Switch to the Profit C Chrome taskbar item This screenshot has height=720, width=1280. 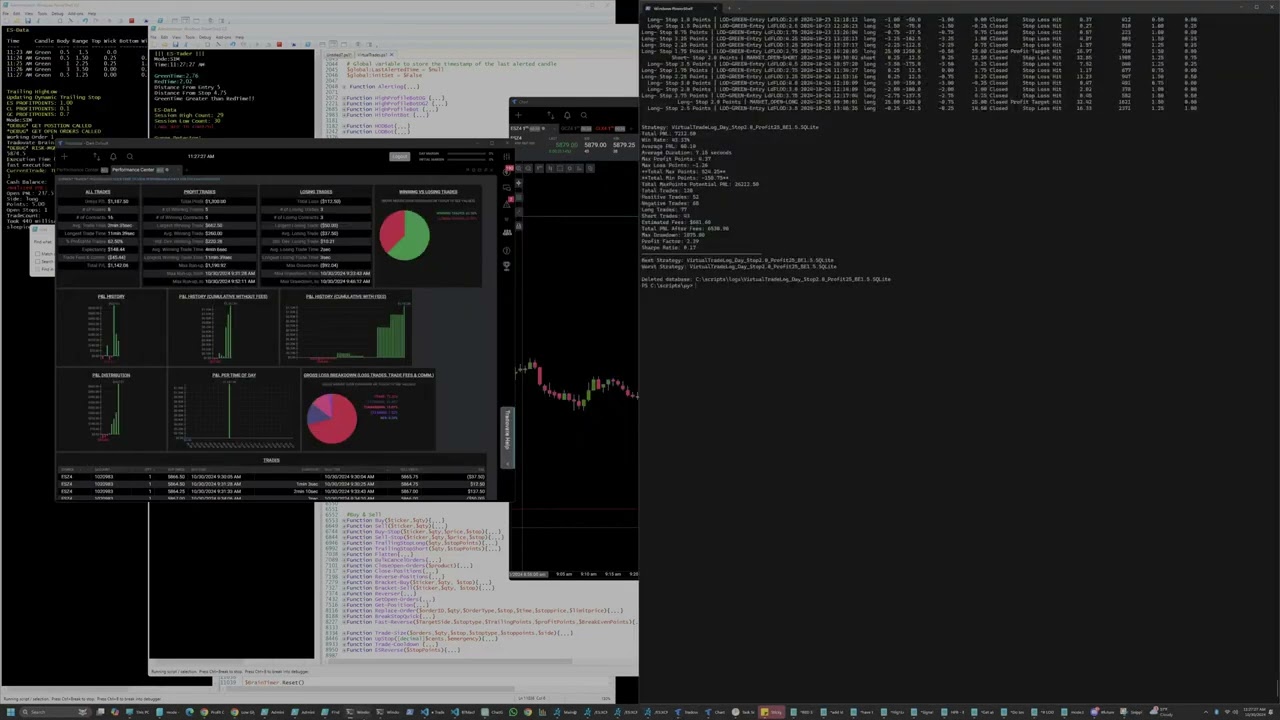(x=212, y=712)
